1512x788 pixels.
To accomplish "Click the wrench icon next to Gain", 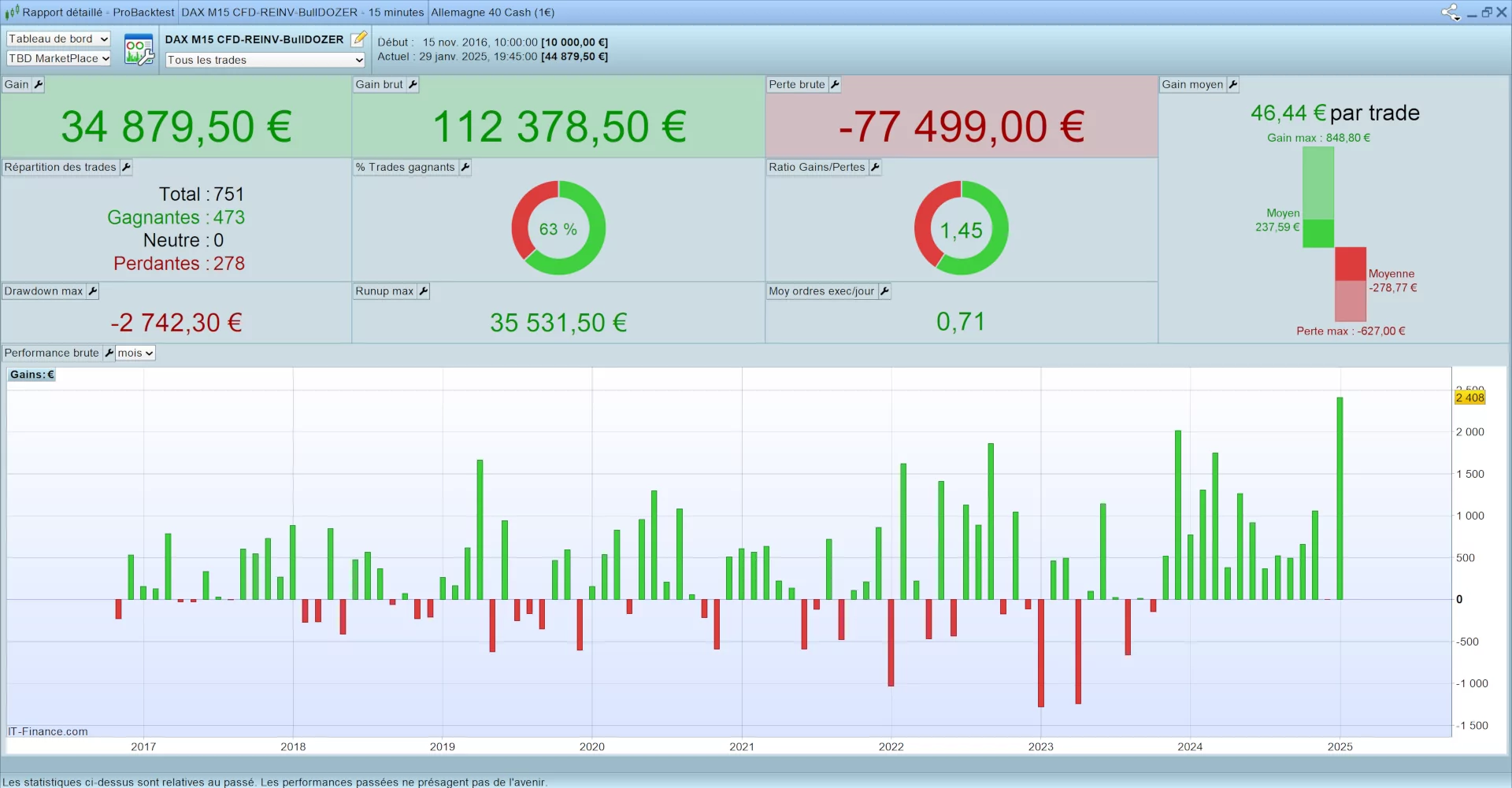I will coord(38,85).
